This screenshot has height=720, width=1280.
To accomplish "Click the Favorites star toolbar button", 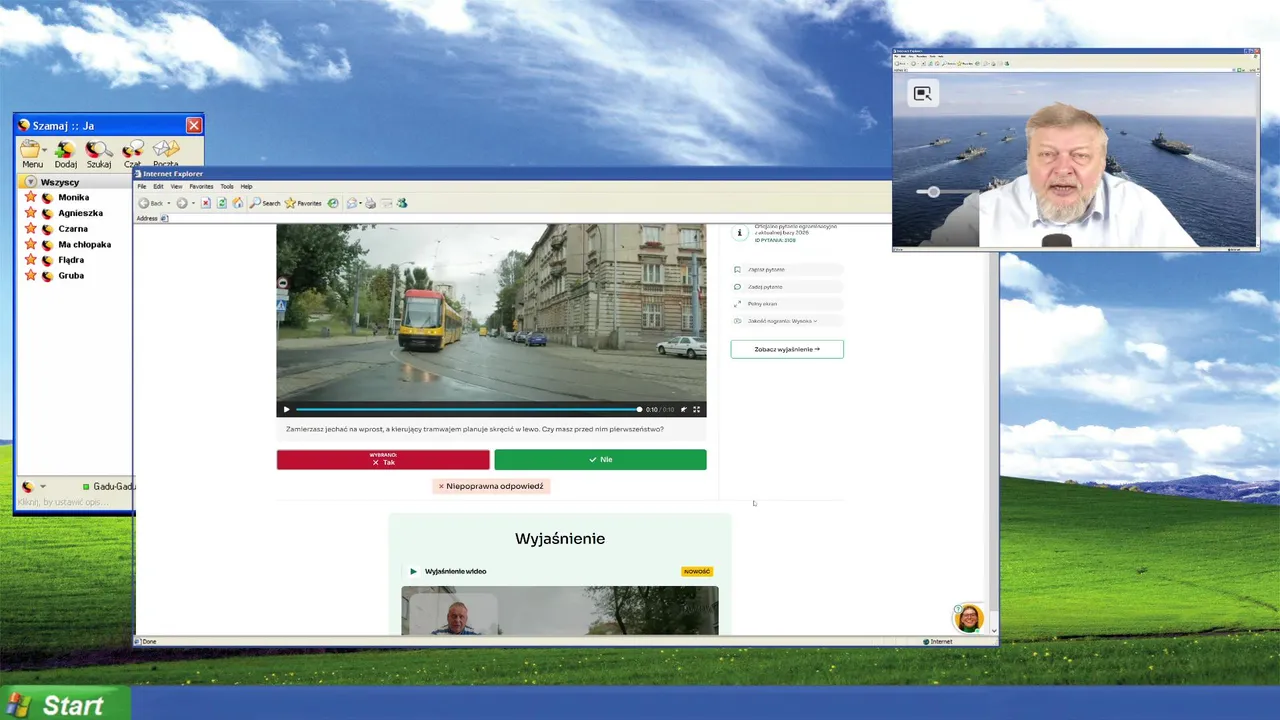I will [303, 203].
